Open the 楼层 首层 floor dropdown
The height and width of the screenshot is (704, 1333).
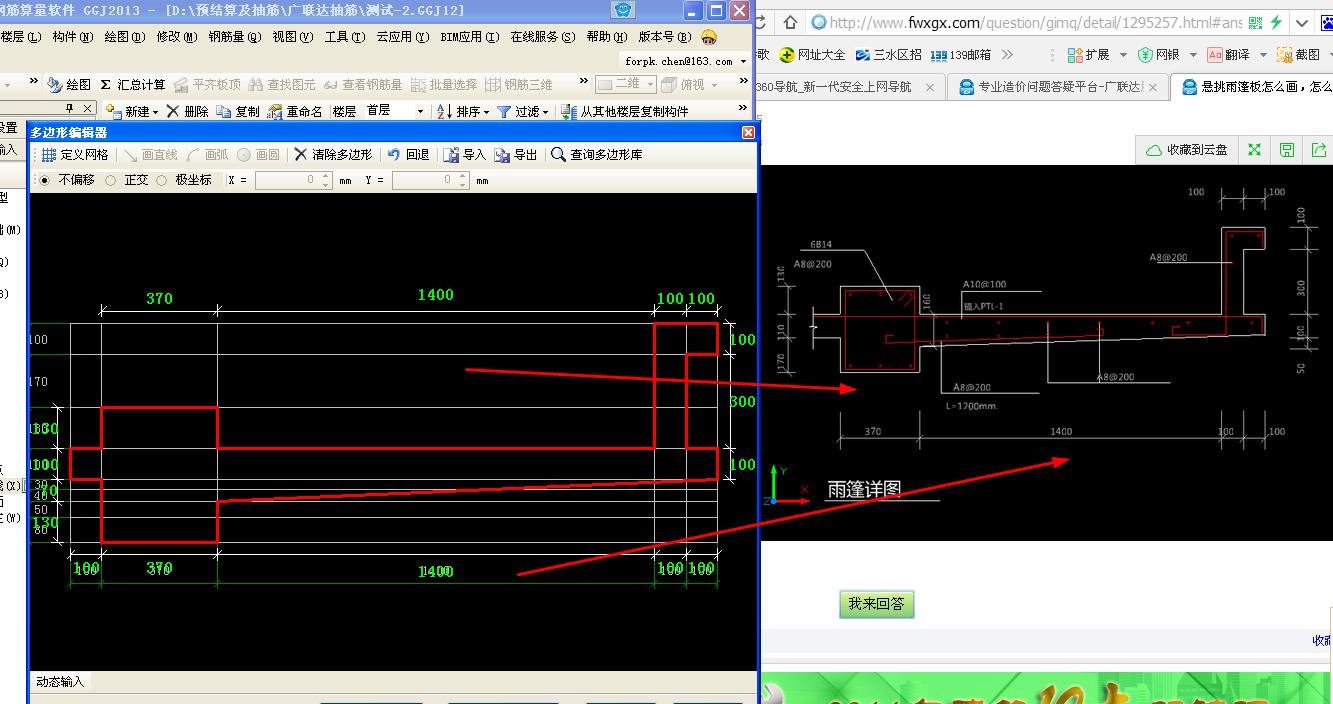(x=419, y=112)
